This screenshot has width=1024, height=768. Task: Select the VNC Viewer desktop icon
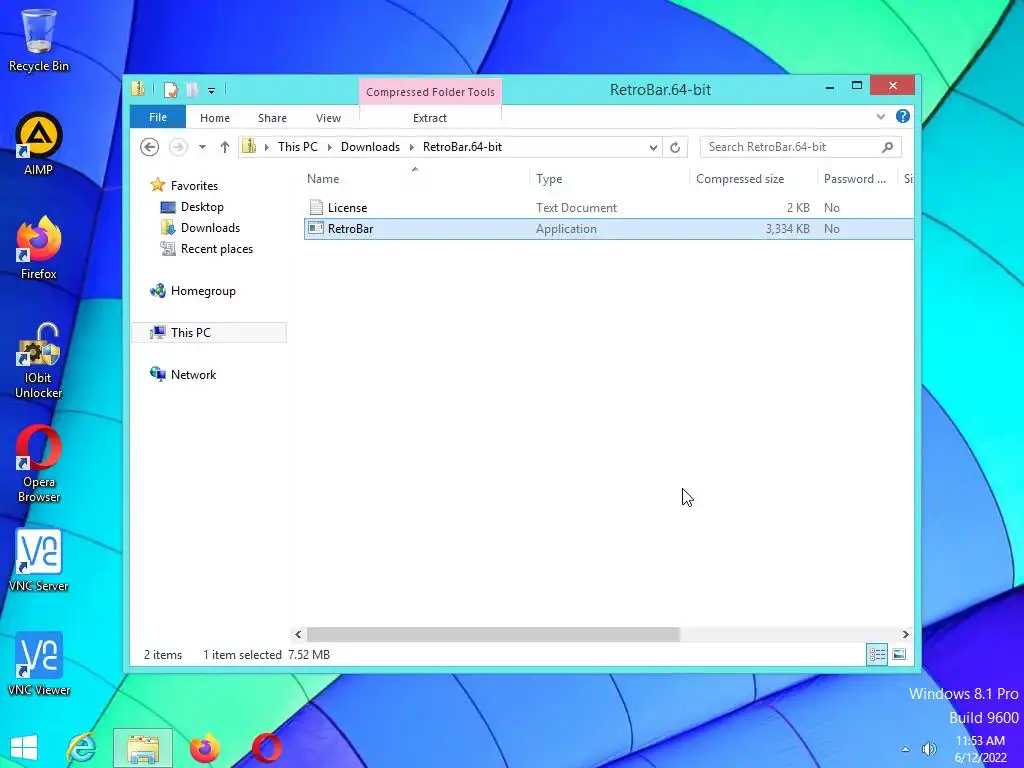click(39, 664)
